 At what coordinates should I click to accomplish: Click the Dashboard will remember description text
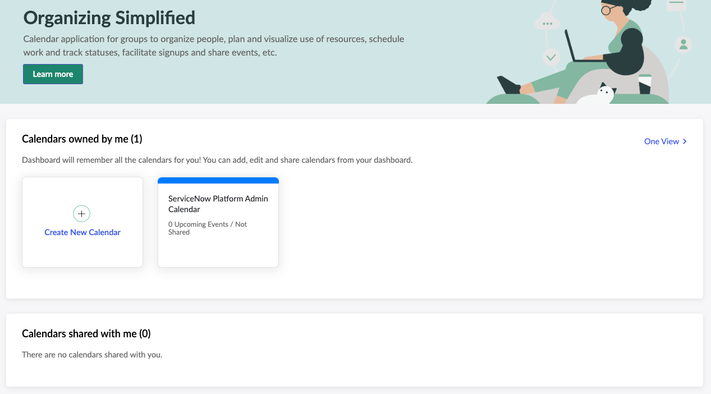(x=217, y=160)
